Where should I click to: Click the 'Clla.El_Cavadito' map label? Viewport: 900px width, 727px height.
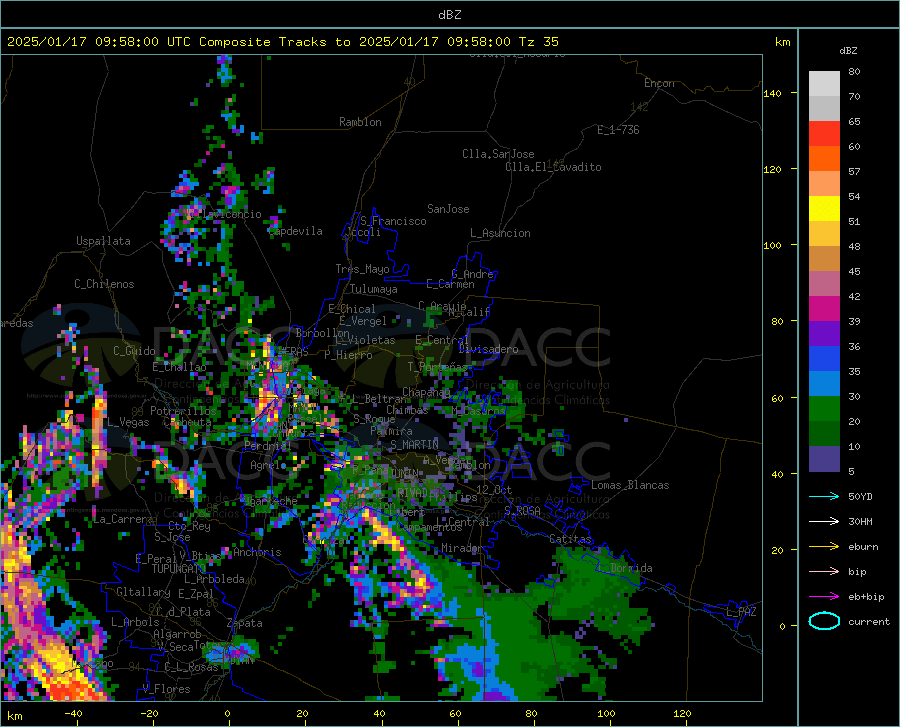(553, 167)
